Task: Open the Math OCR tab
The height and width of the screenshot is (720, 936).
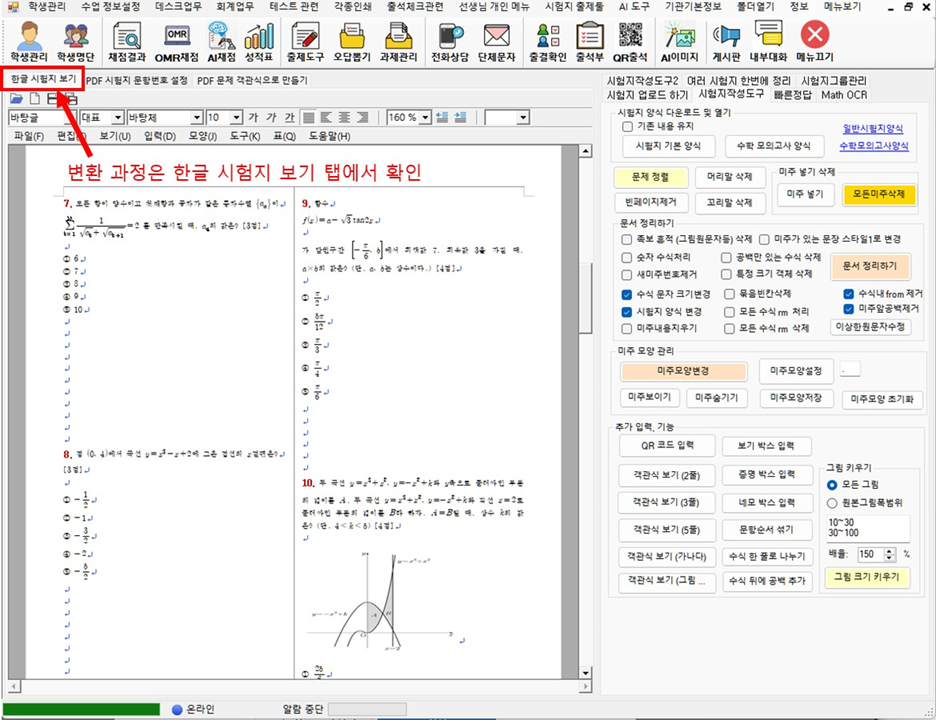Action: click(x=844, y=95)
